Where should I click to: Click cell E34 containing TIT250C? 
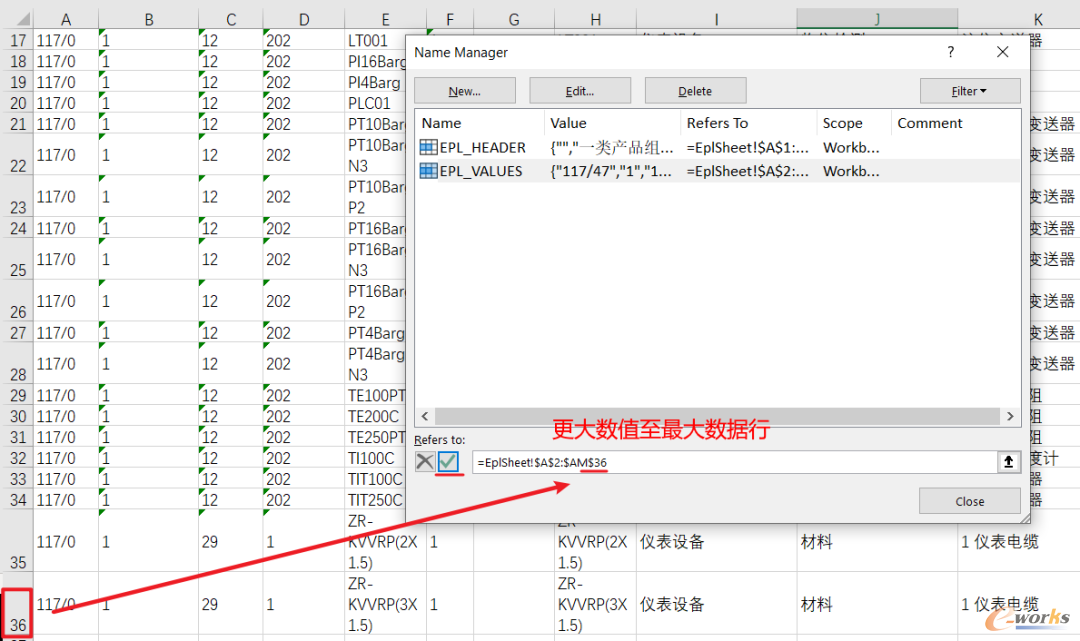(376, 500)
